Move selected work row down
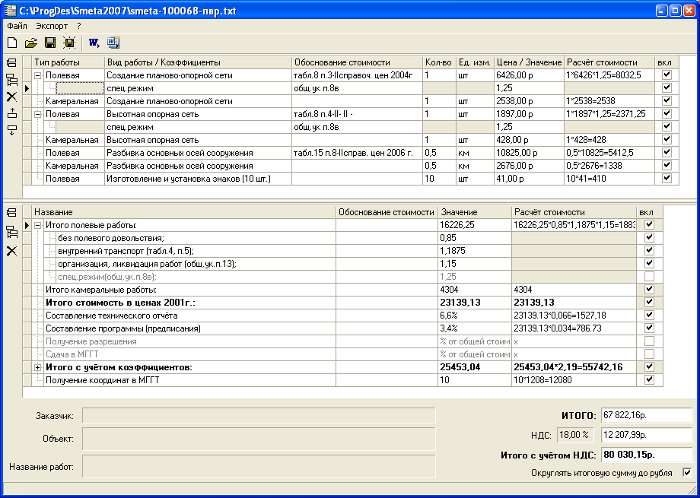This screenshot has height=498, width=700. 12,129
